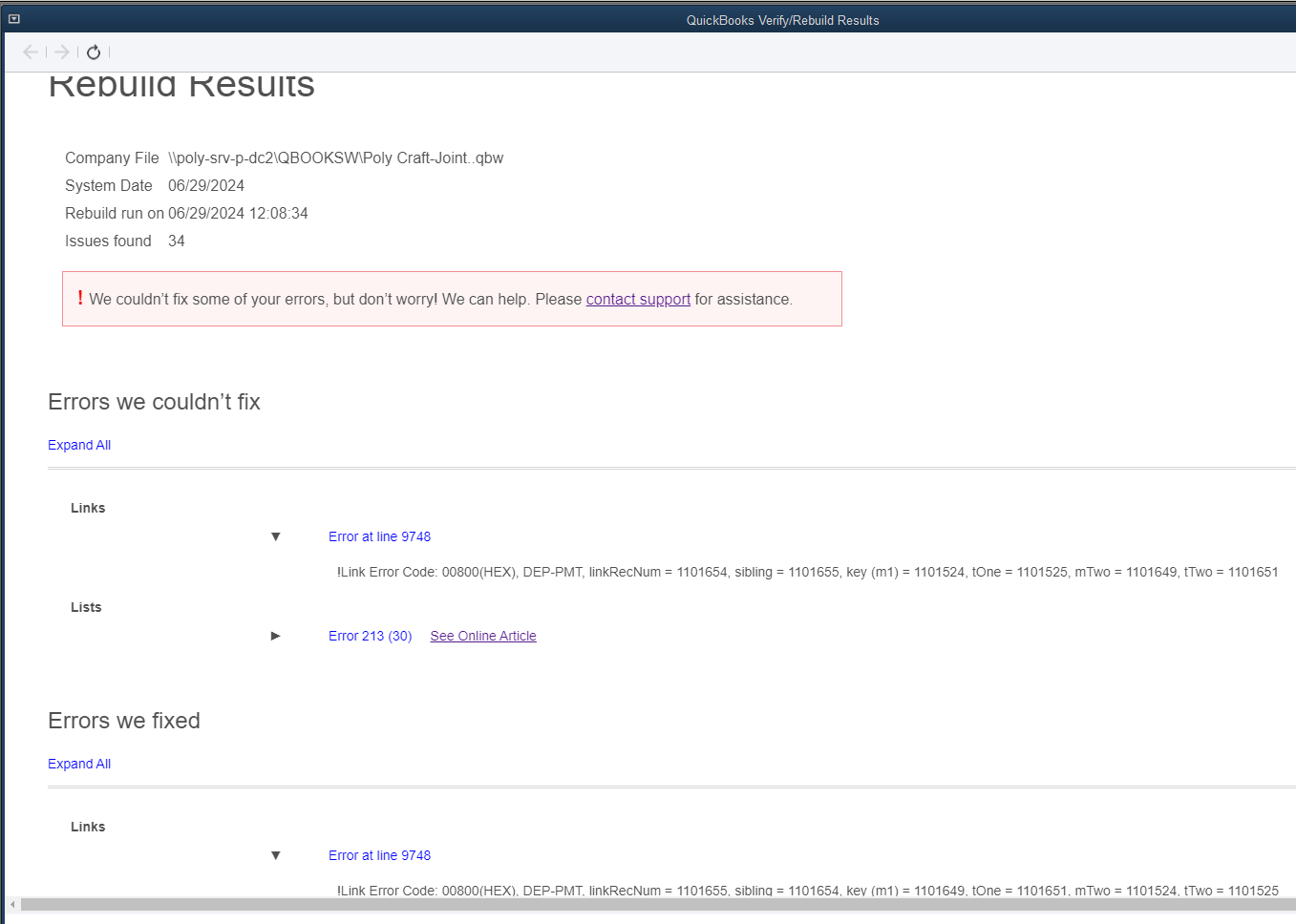Expand the Error 213 disclosure triangle
The height and width of the screenshot is (924, 1296).
[276, 636]
